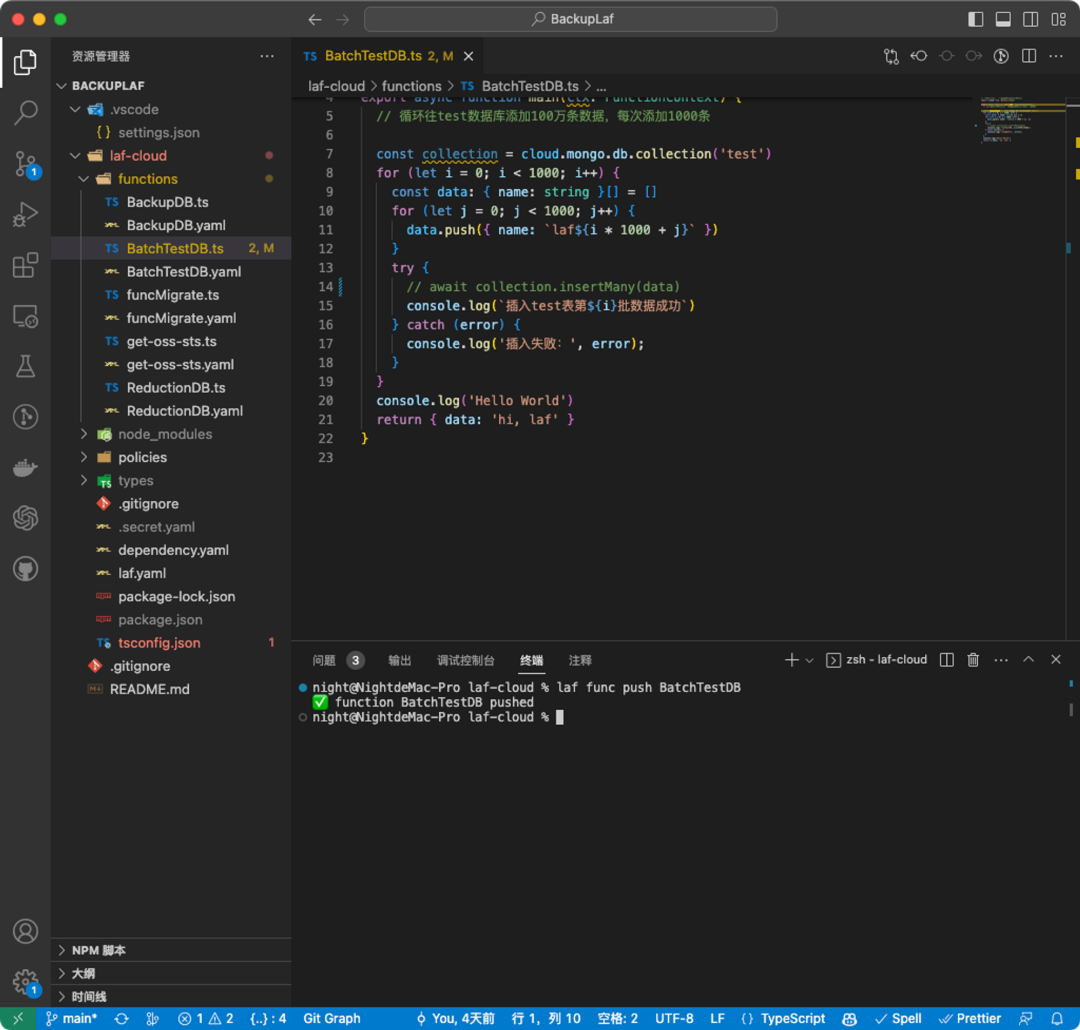This screenshot has width=1080, height=1030.
Task: Collapse the .vscode folder
Action: click(76, 110)
